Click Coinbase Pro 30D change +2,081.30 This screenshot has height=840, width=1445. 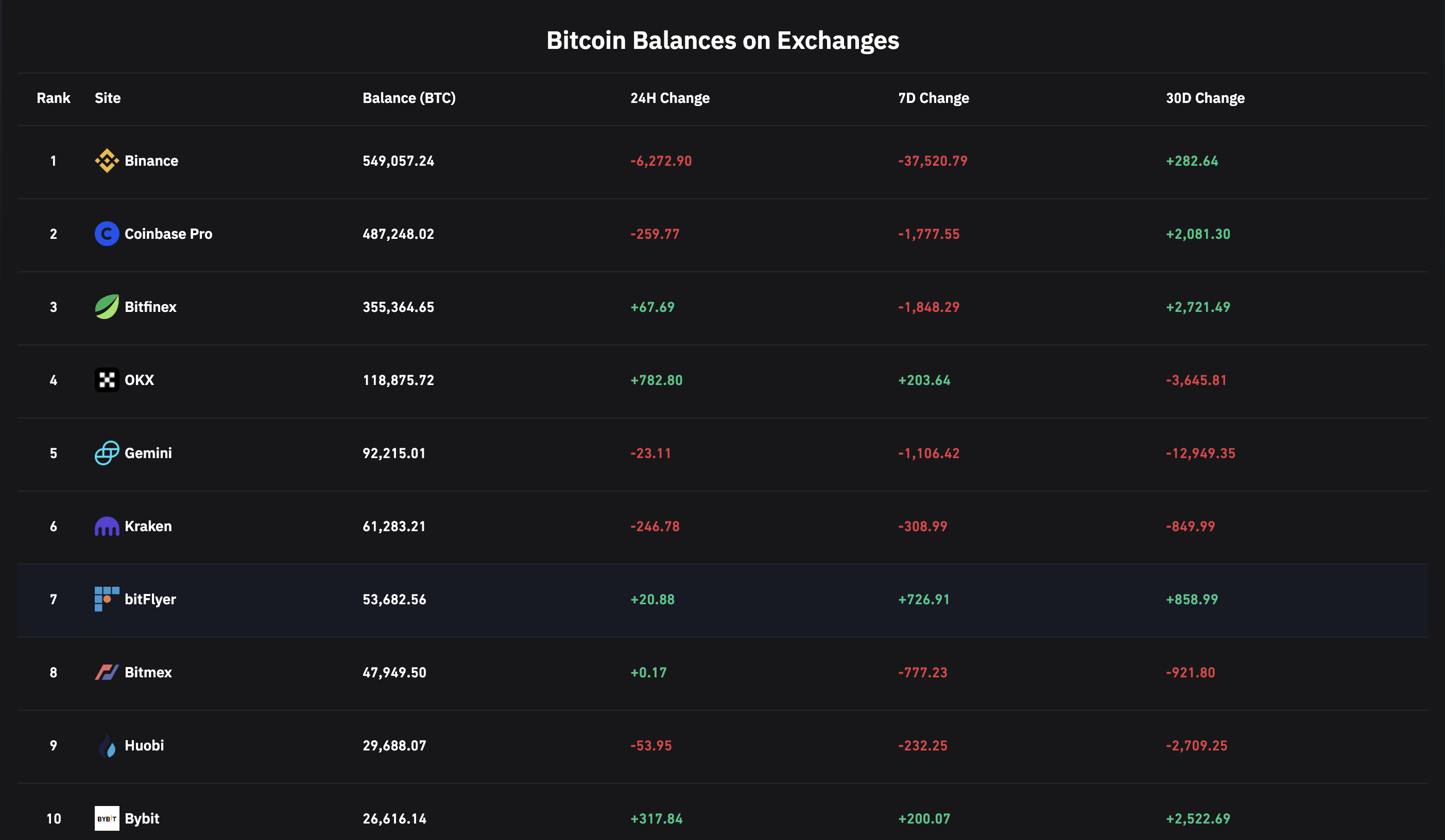point(1198,234)
